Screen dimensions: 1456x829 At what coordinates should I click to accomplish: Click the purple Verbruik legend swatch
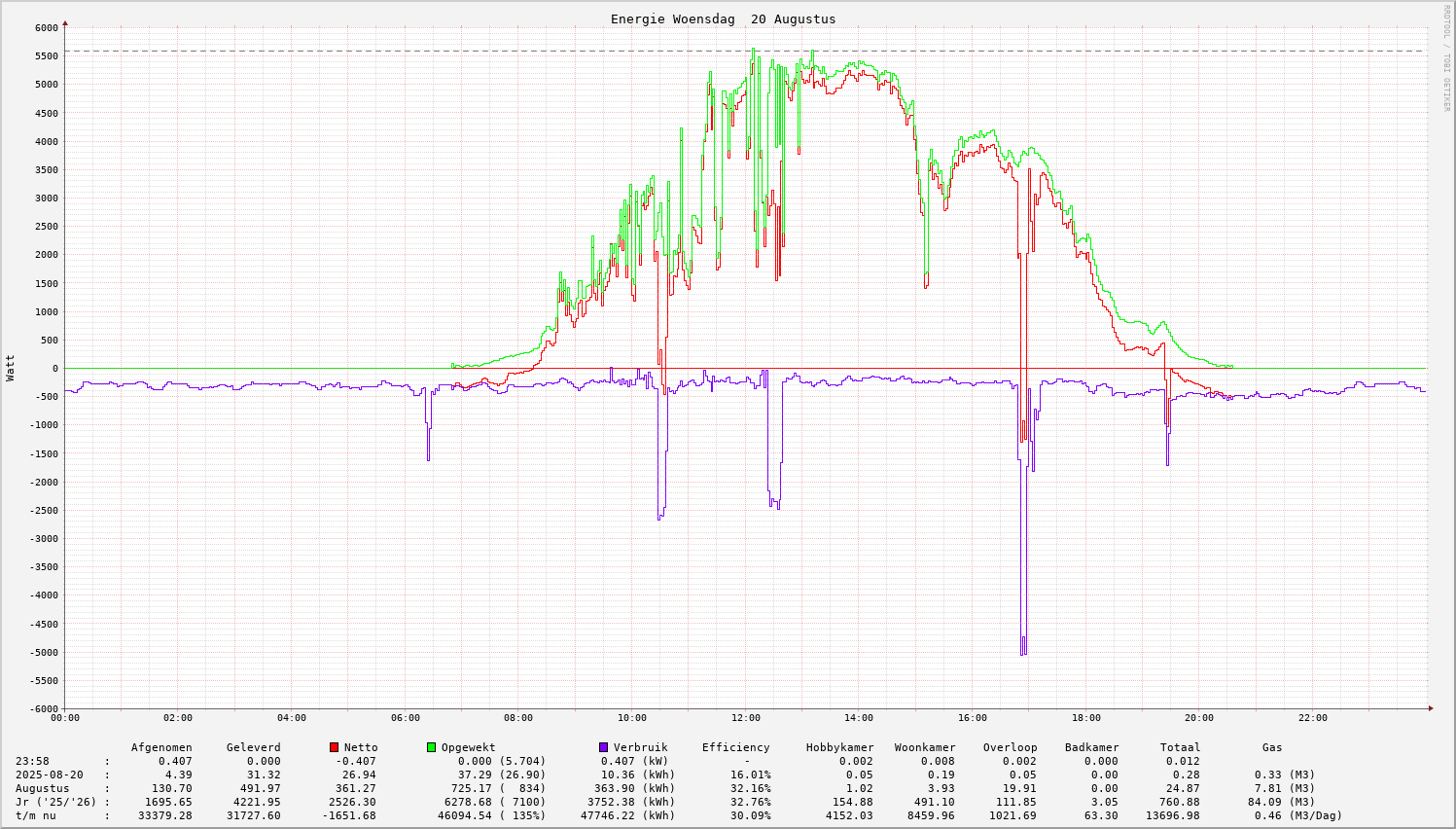[x=603, y=747]
